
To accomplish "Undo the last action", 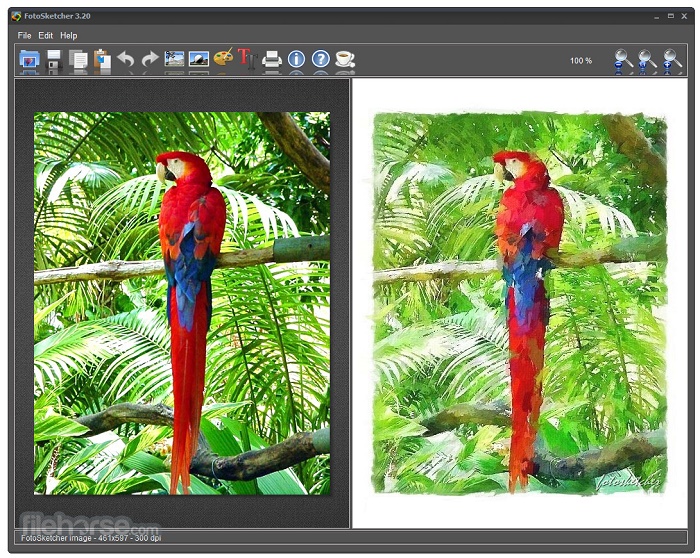I will point(126,60).
